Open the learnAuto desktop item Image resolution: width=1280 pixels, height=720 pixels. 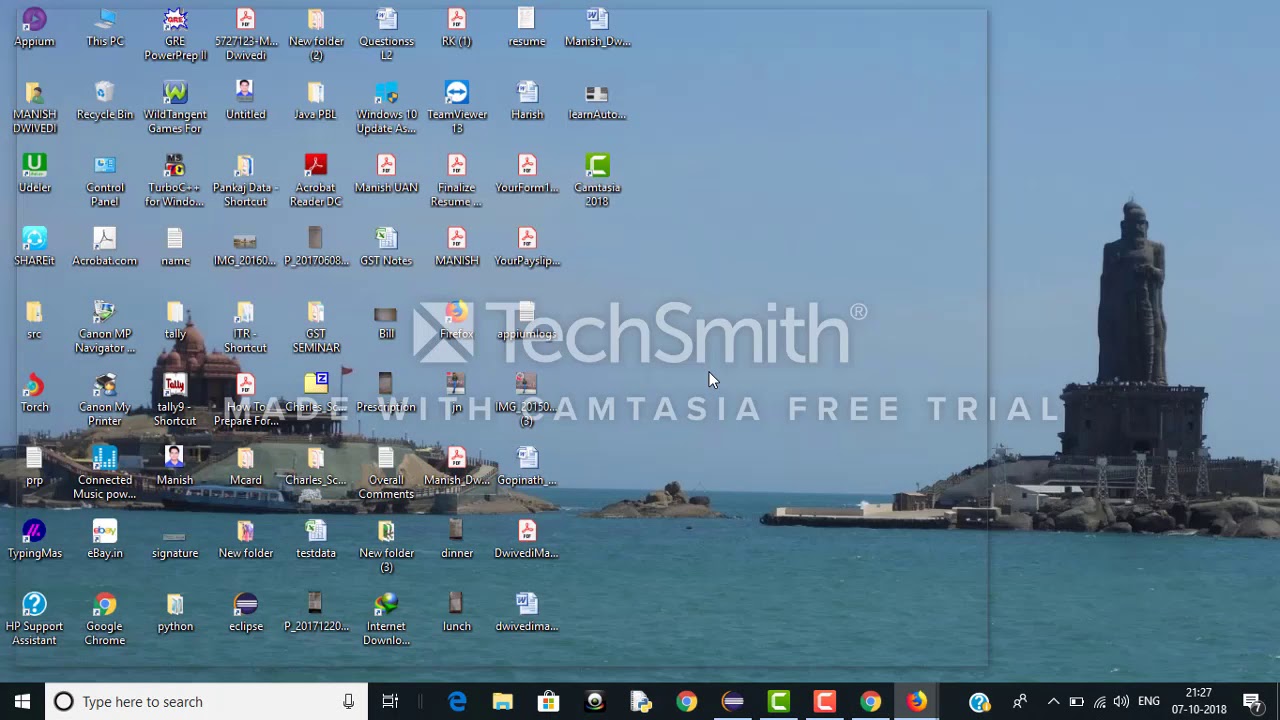(597, 101)
